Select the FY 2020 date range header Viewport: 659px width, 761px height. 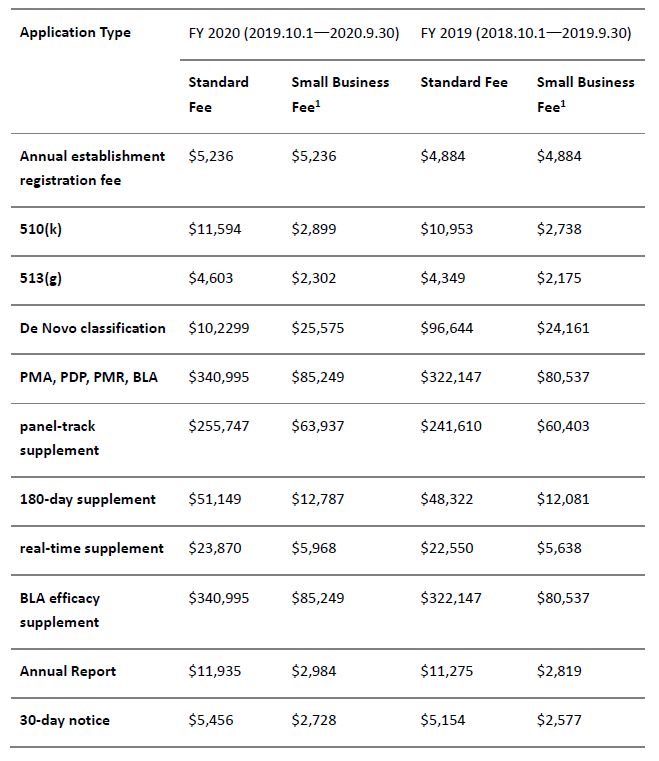pos(293,33)
